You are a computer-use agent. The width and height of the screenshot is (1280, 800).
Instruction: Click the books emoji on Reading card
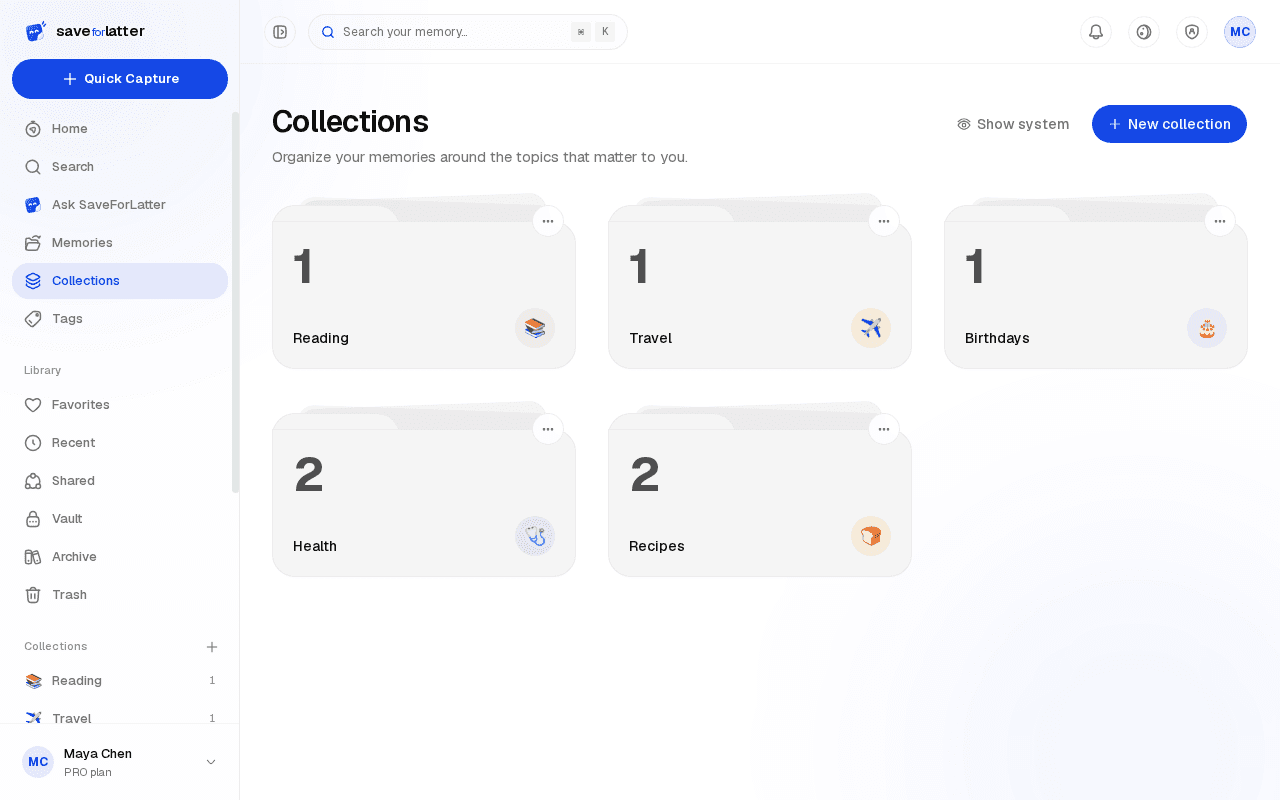tap(535, 328)
